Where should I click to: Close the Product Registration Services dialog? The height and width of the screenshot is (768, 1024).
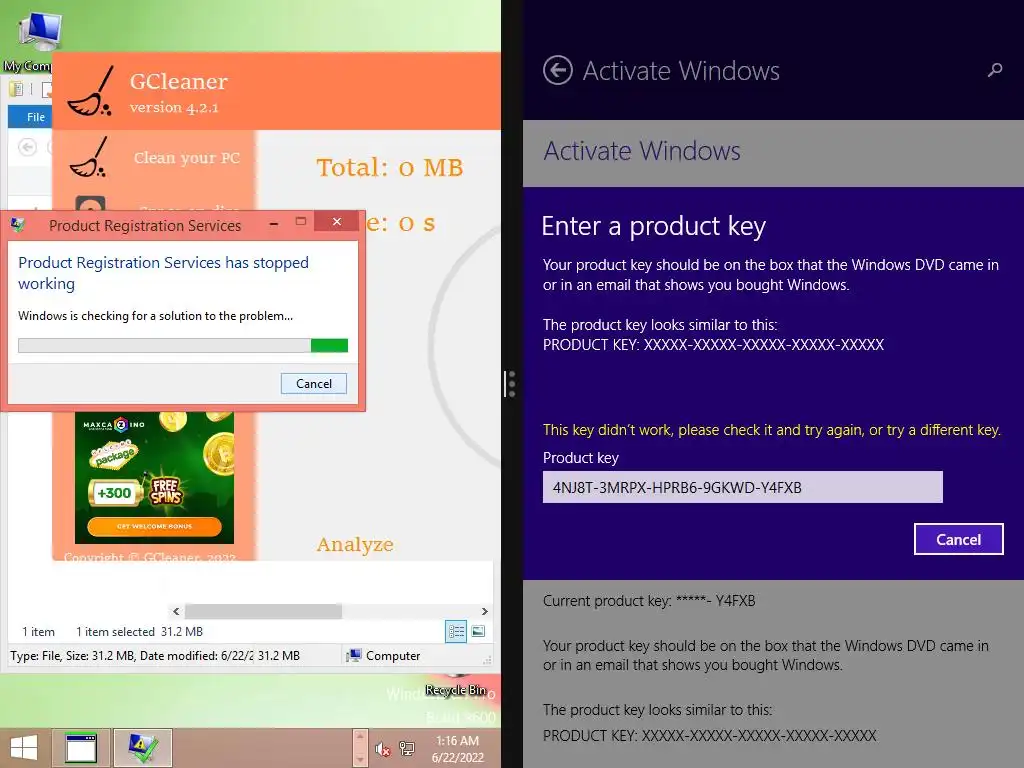coord(336,221)
